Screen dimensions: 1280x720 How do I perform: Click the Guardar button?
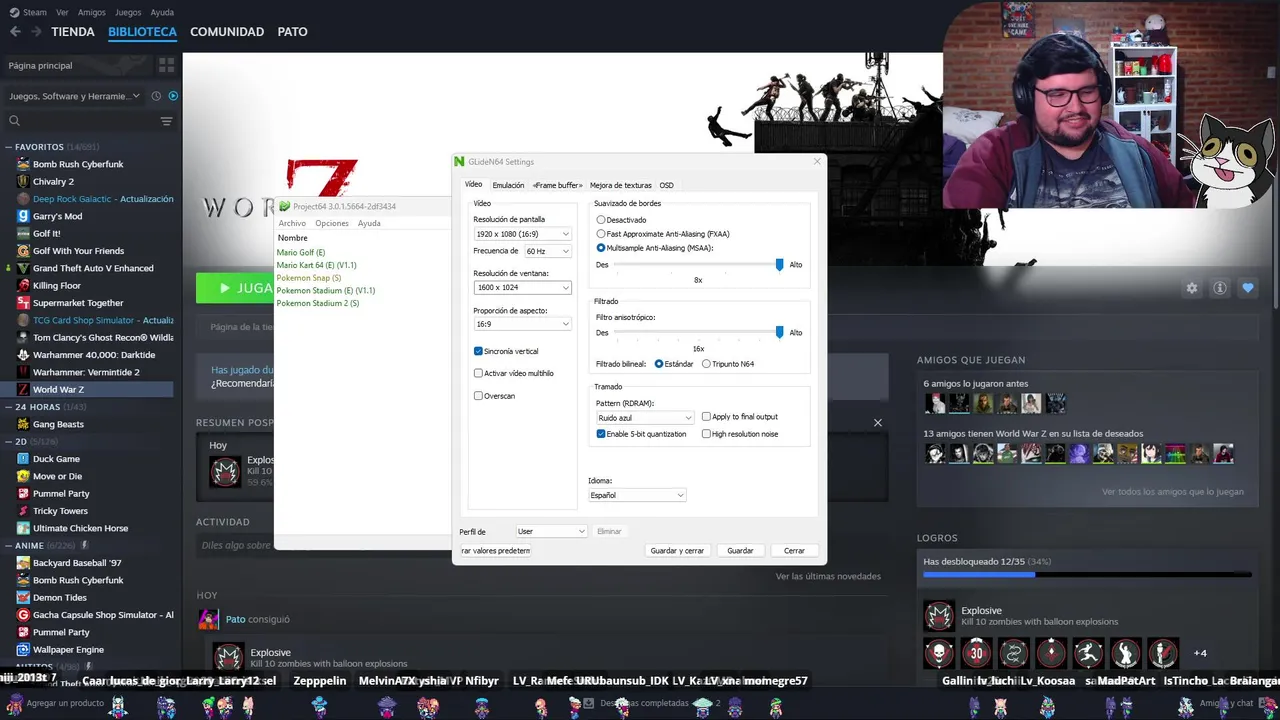(x=740, y=550)
